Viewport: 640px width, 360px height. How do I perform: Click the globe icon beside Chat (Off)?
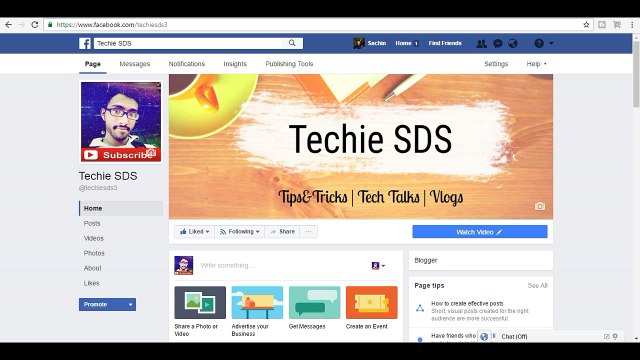(484, 336)
